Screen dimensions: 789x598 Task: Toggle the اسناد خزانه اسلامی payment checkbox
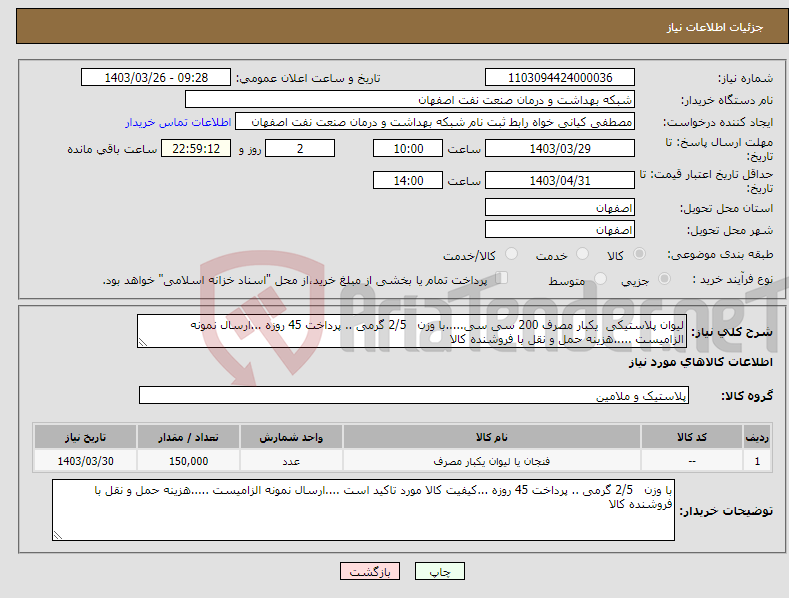(501, 278)
